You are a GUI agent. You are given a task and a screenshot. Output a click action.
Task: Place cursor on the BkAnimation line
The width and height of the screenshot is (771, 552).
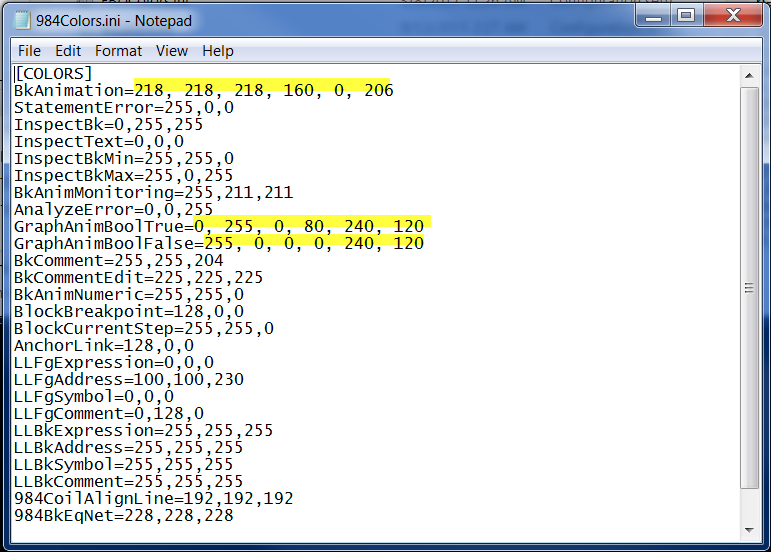(204, 90)
